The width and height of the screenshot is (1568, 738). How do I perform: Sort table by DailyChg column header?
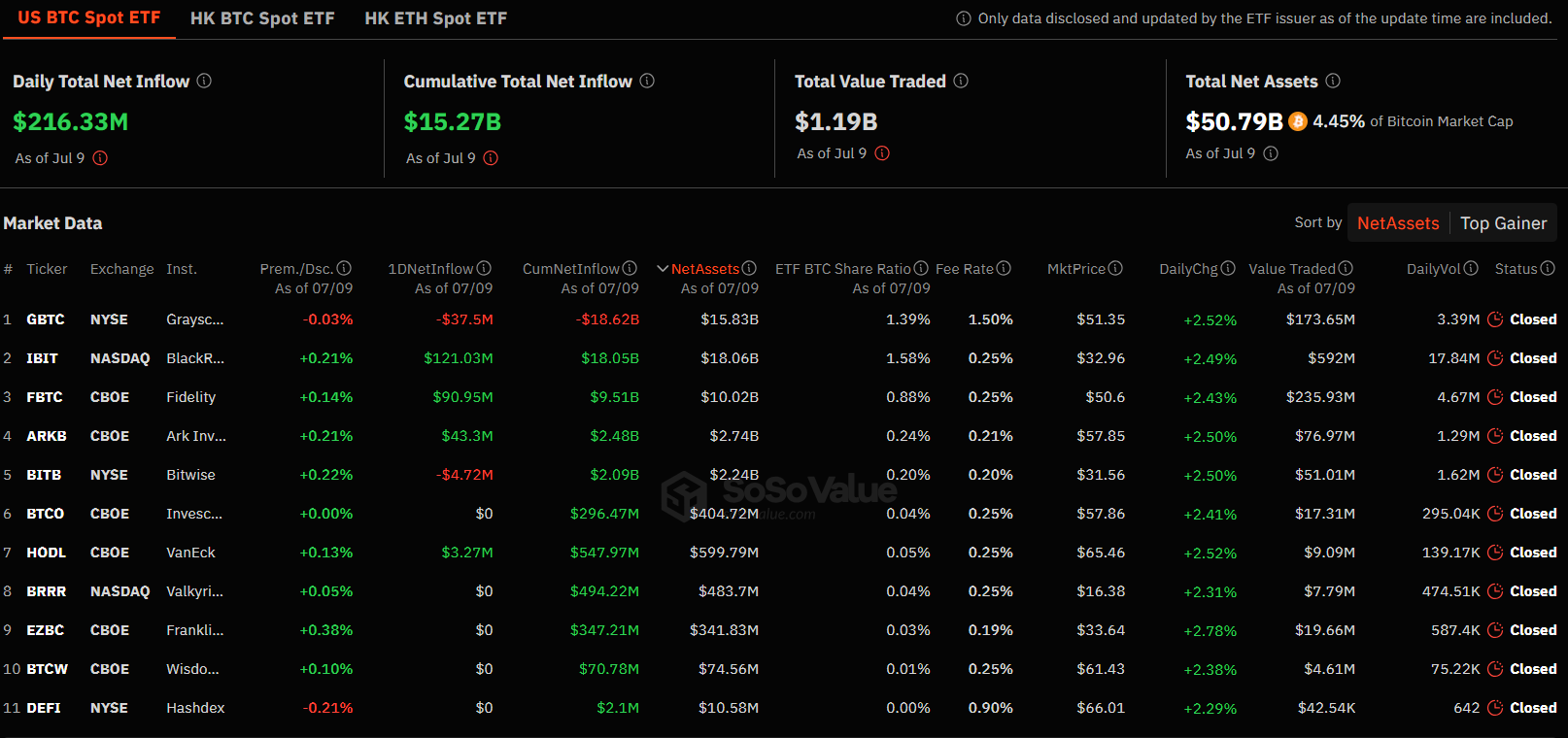coord(1188,269)
